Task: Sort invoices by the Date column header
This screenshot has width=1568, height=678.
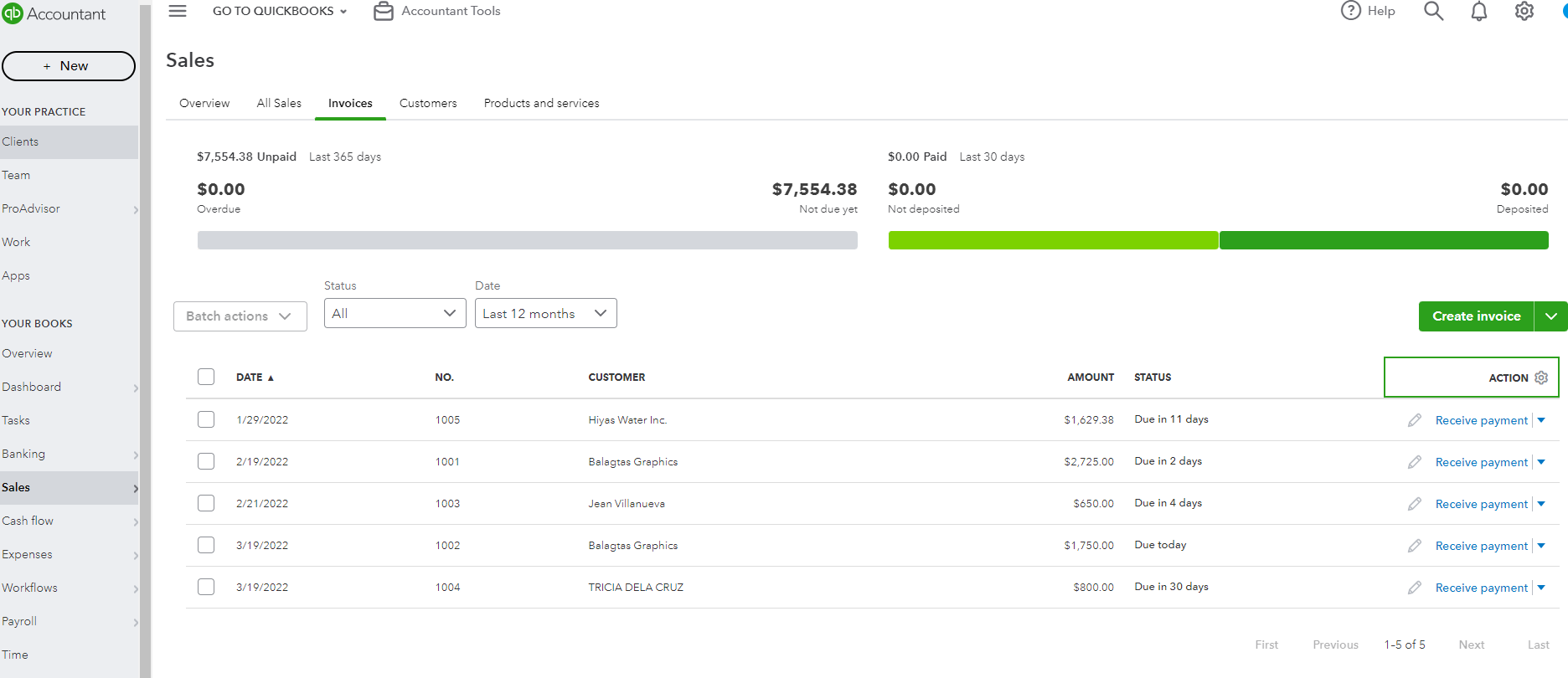Action: [250, 378]
